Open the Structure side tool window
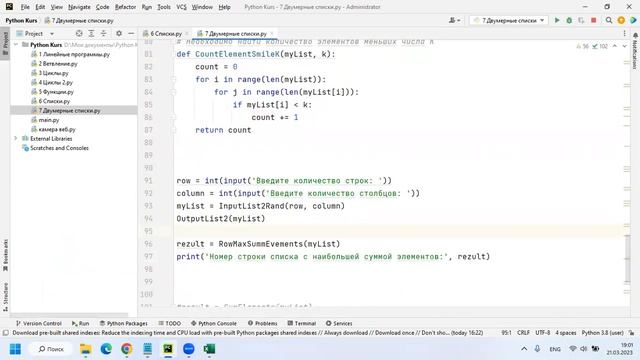 point(5,297)
